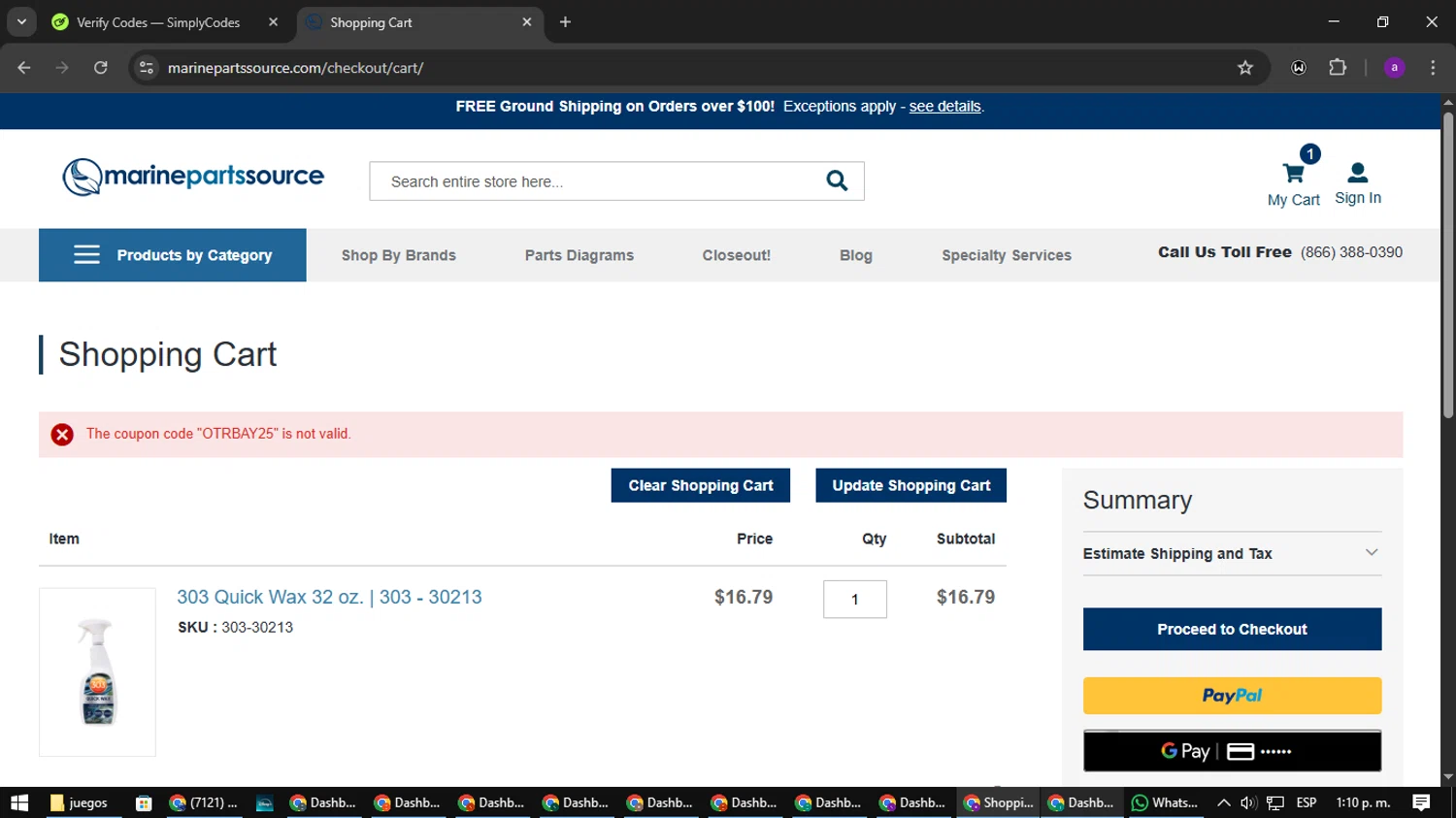
Task: Reload the page
Action: [101, 68]
